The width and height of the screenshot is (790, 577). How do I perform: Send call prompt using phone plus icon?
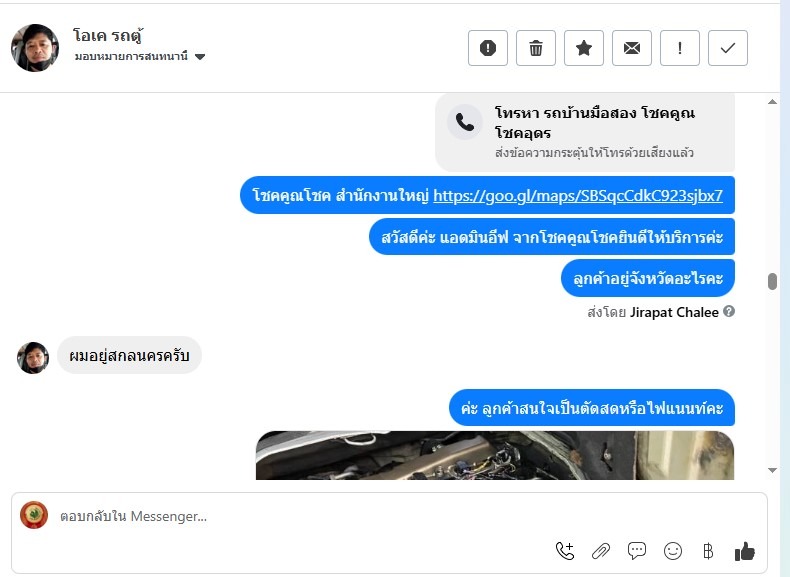click(565, 551)
